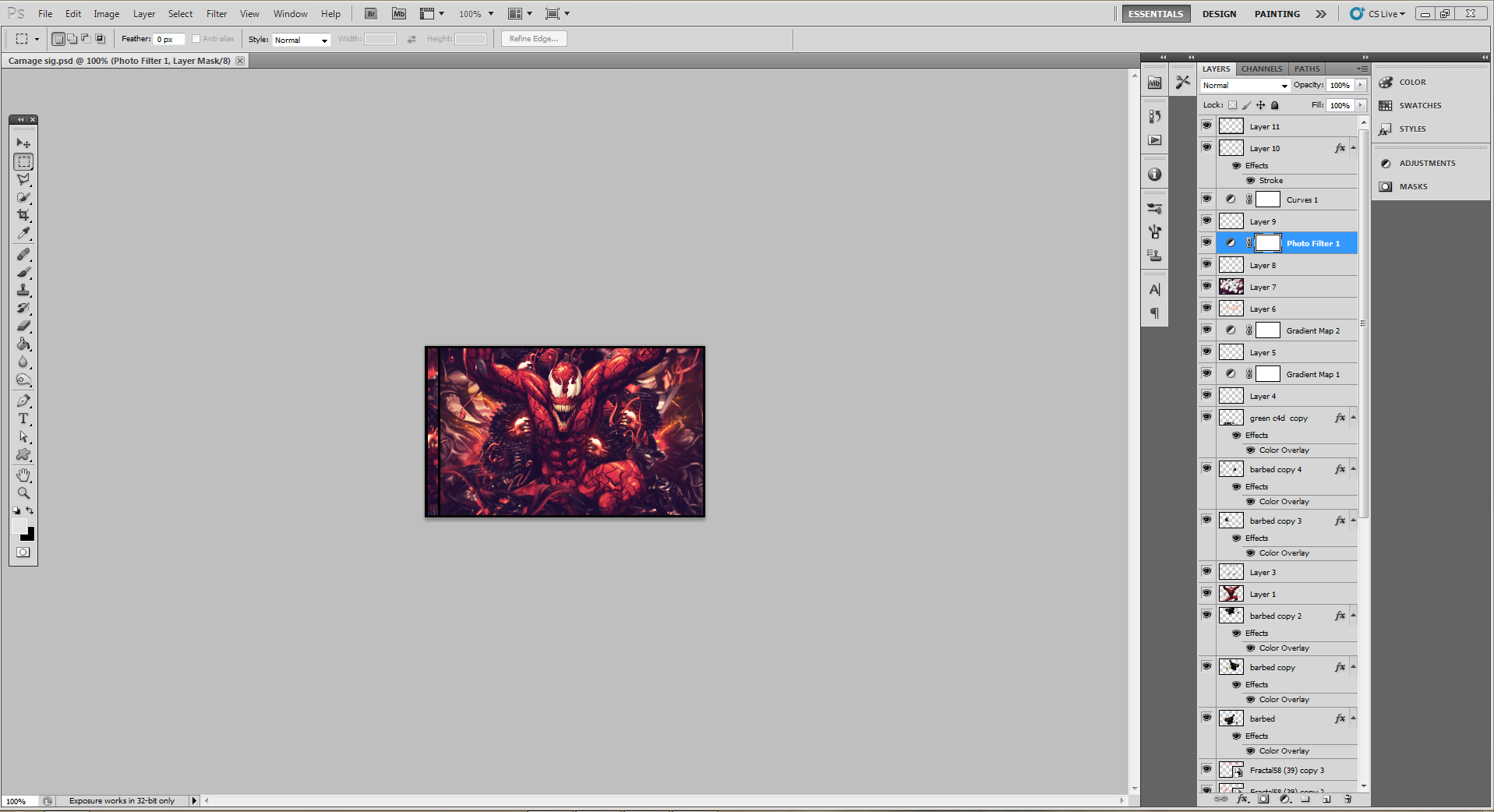Toggle Quick Mask mode
Image resolution: width=1494 pixels, height=812 pixels.
click(x=23, y=552)
